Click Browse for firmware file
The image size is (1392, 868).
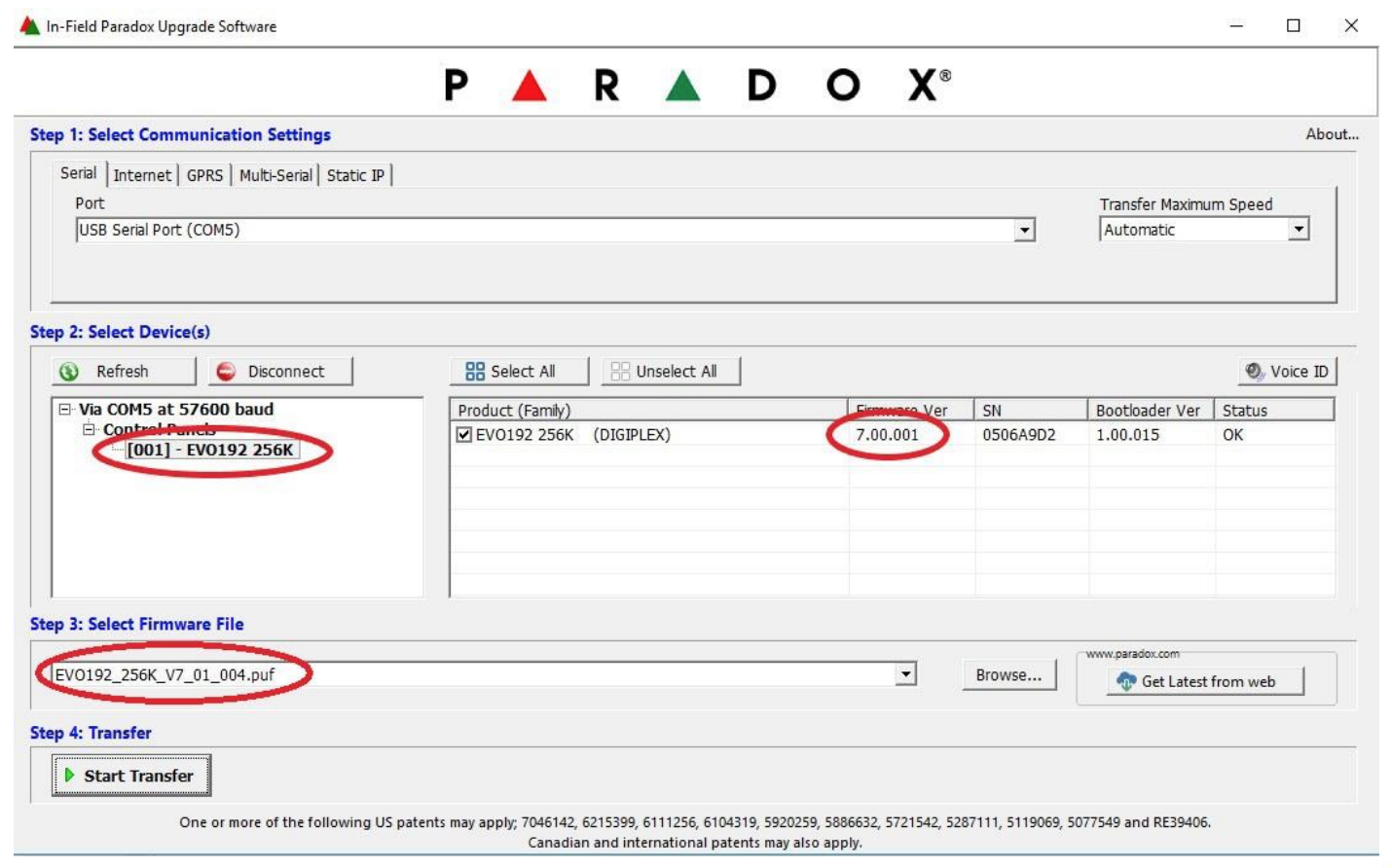[x=1008, y=675]
